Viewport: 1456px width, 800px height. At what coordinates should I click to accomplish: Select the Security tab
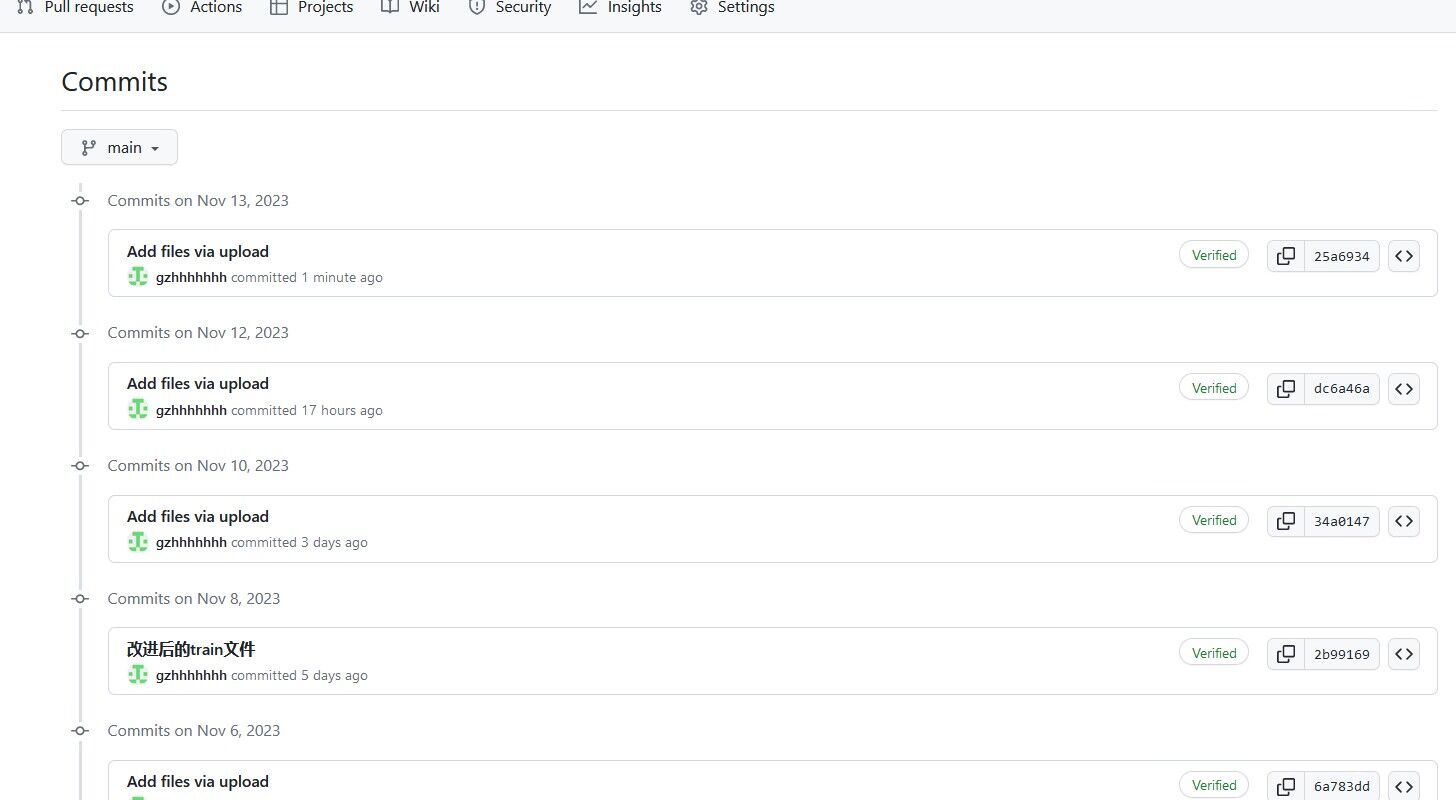510,8
